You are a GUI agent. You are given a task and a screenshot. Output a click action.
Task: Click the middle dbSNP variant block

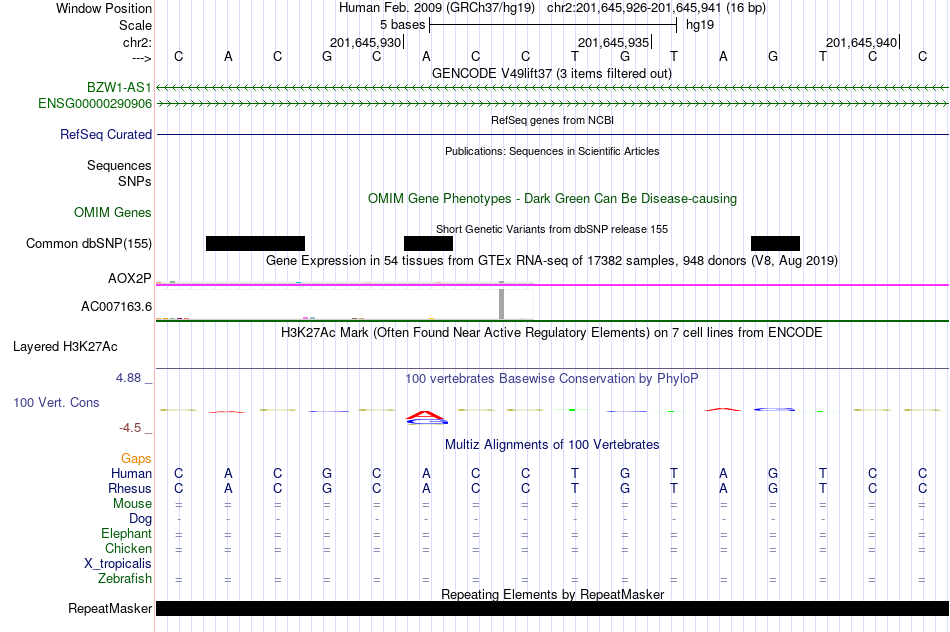[x=428, y=244]
